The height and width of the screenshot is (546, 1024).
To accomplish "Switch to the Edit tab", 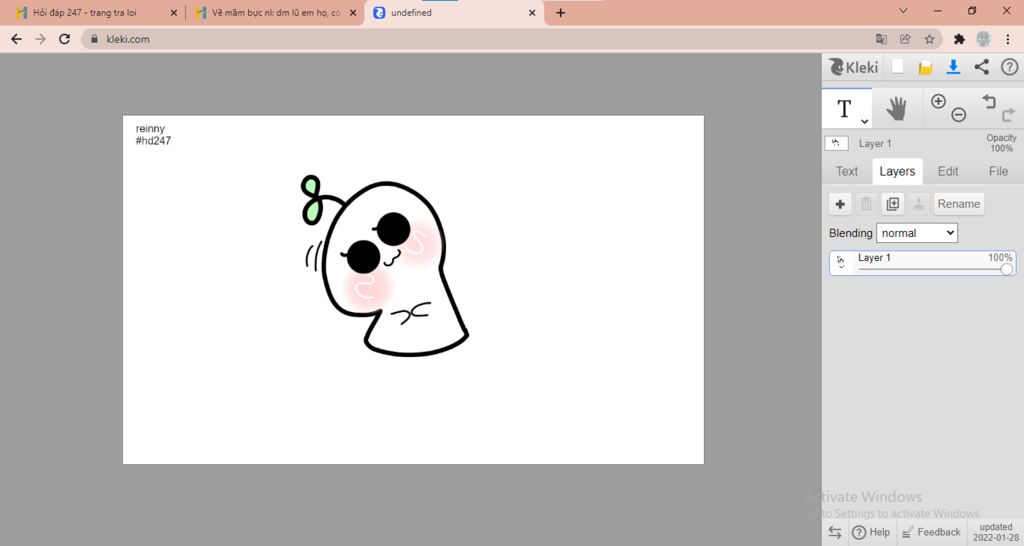I will pos(948,171).
